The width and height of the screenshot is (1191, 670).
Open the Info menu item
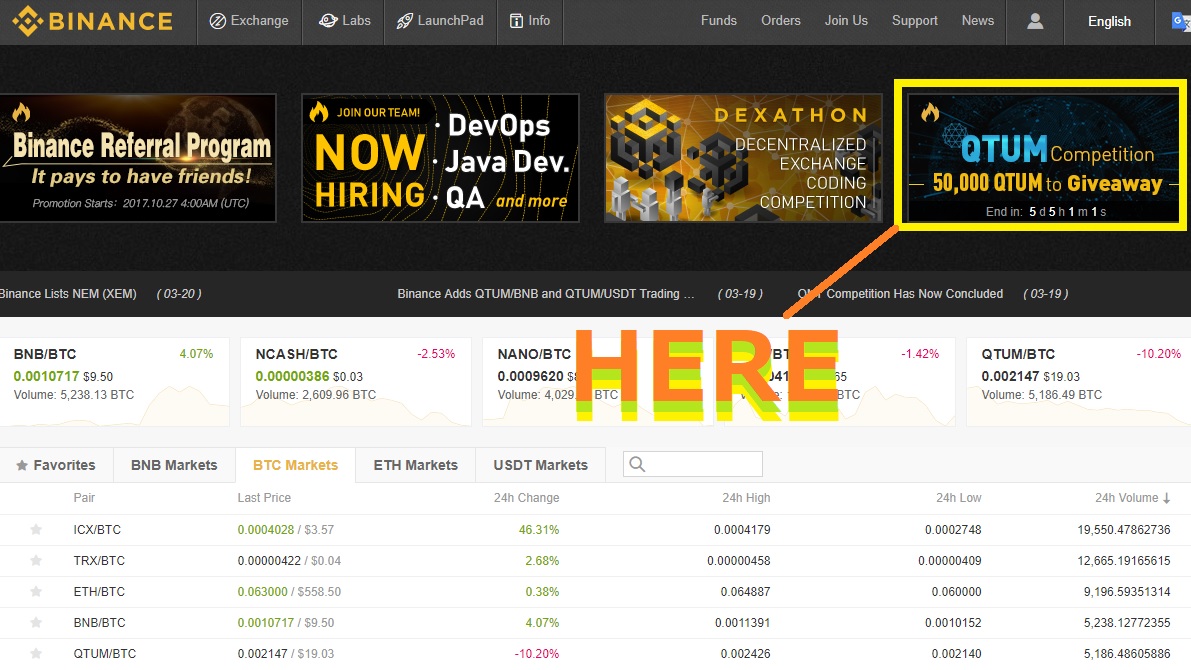[529, 21]
